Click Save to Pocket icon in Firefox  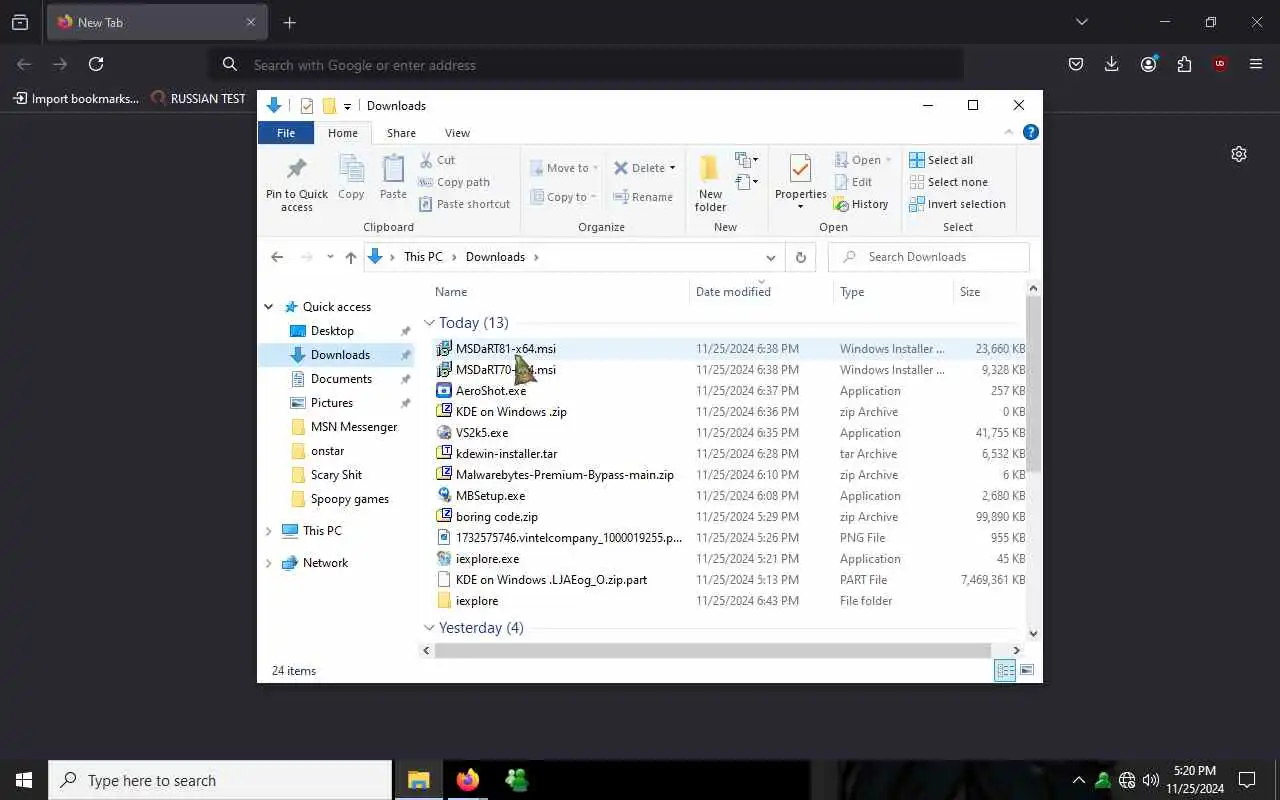click(1076, 64)
